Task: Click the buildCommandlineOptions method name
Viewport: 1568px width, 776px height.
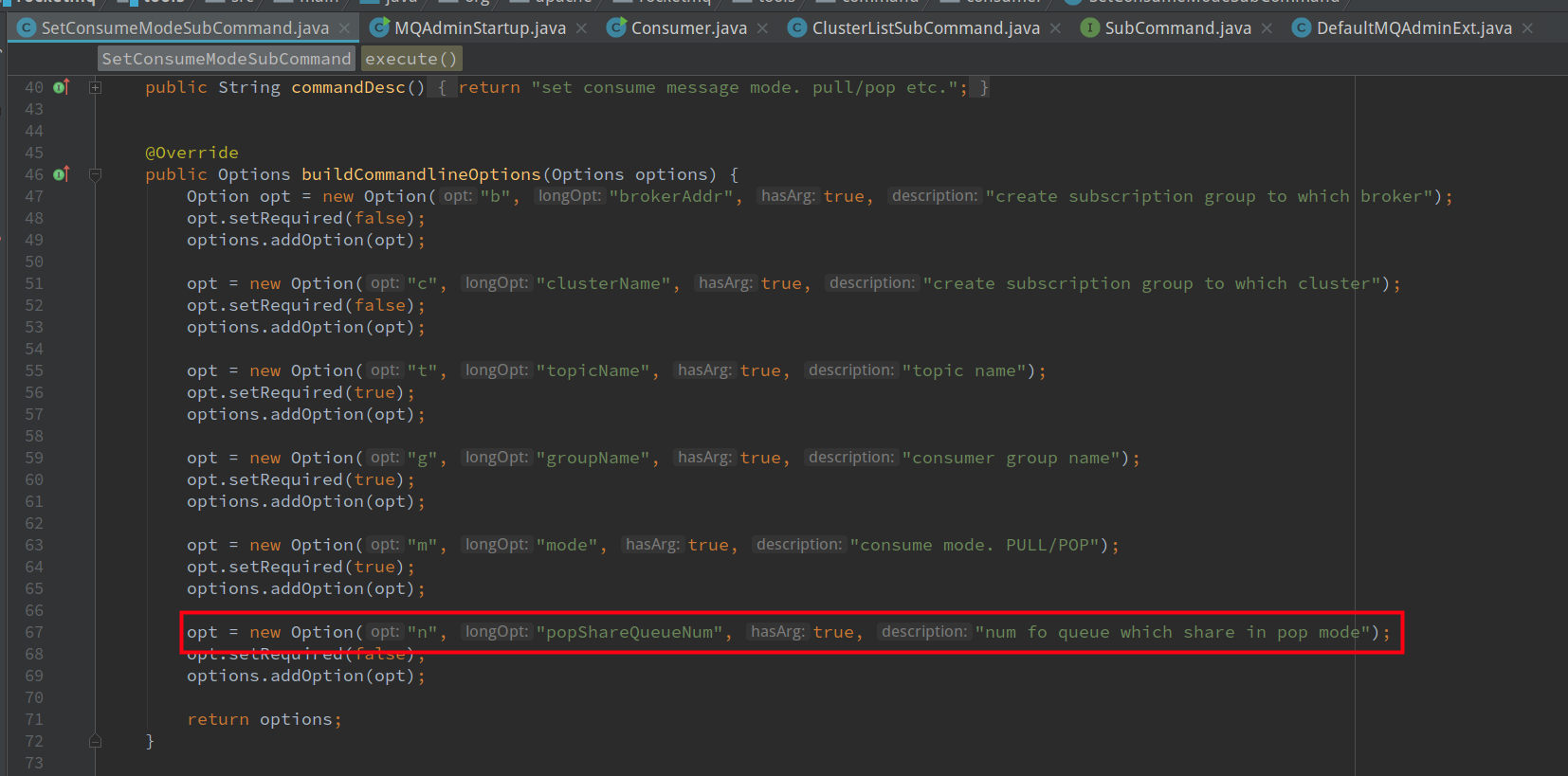Action: tap(421, 174)
